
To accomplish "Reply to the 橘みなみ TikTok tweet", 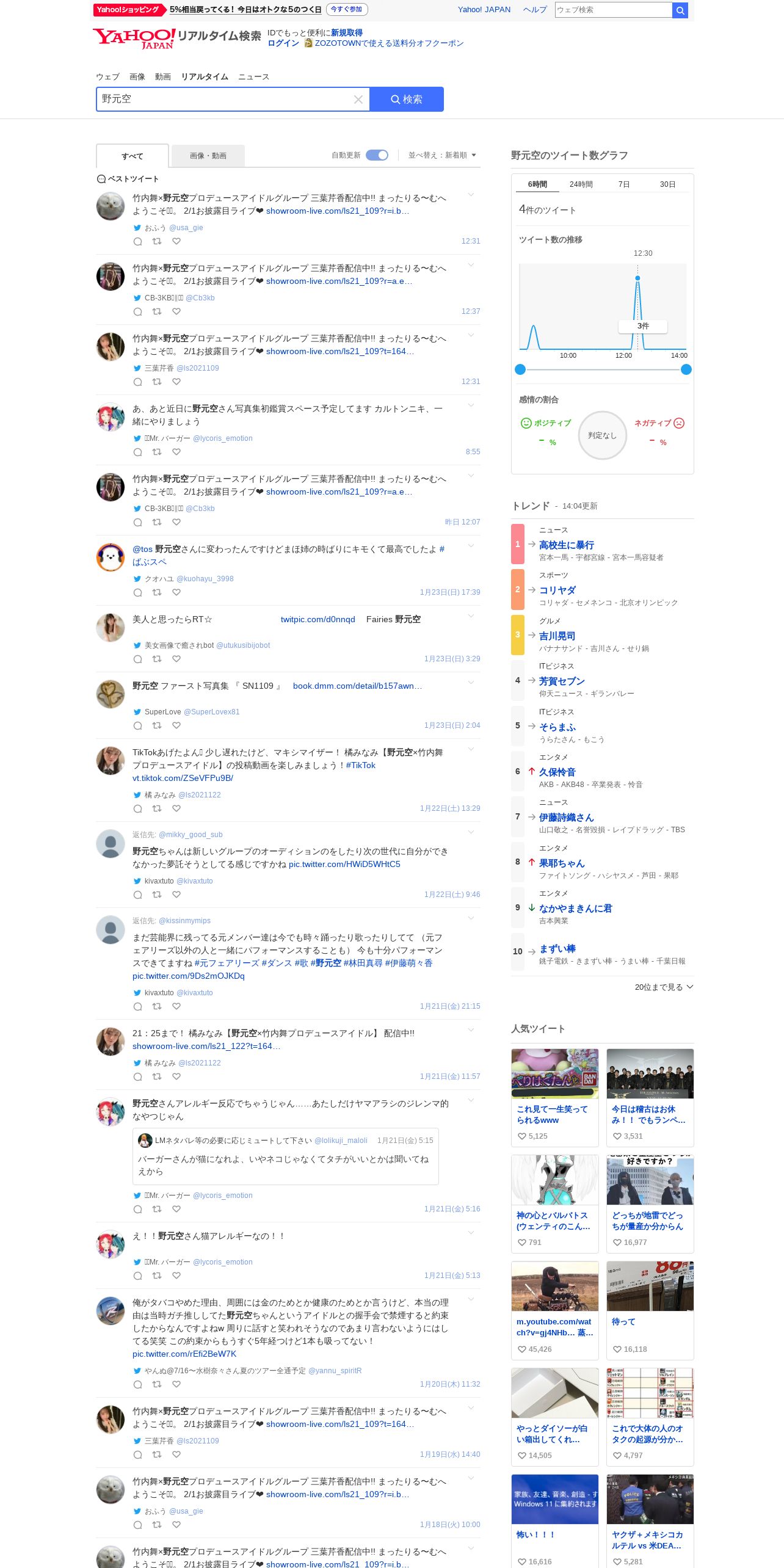I will pos(138,808).
